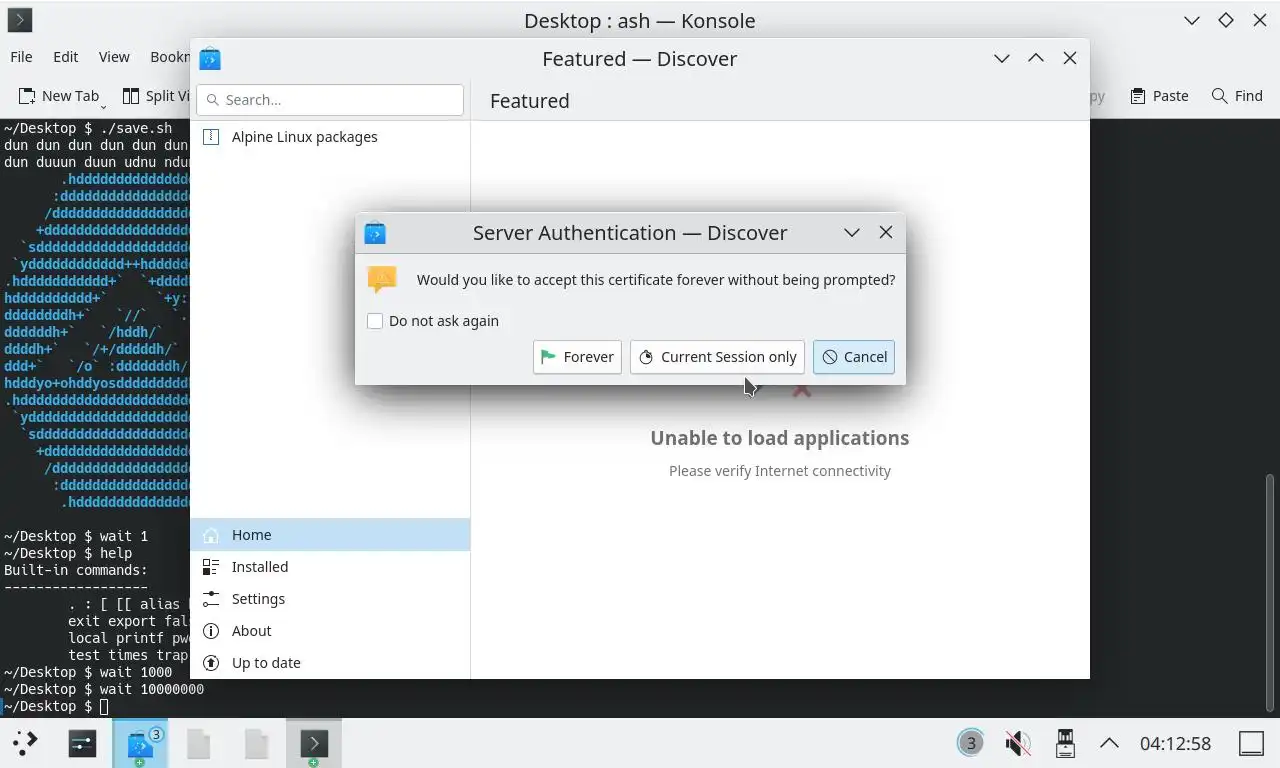Click the Up to date arrow icon

point(211,663)
